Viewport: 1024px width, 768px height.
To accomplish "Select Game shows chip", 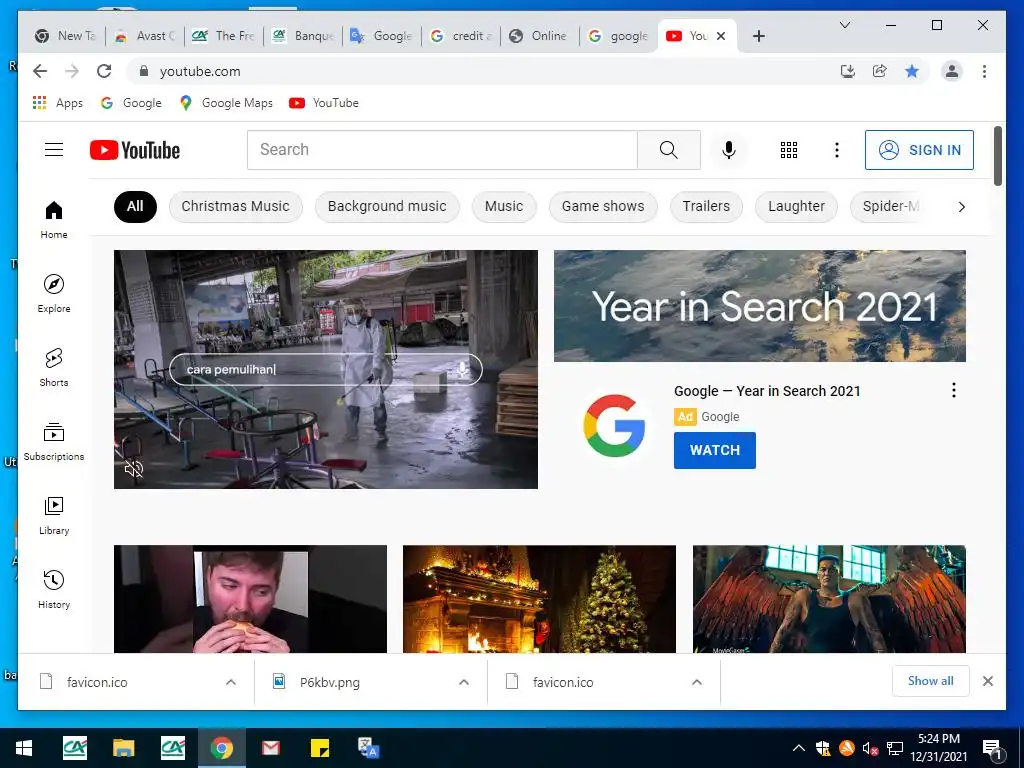I will 603,206.
